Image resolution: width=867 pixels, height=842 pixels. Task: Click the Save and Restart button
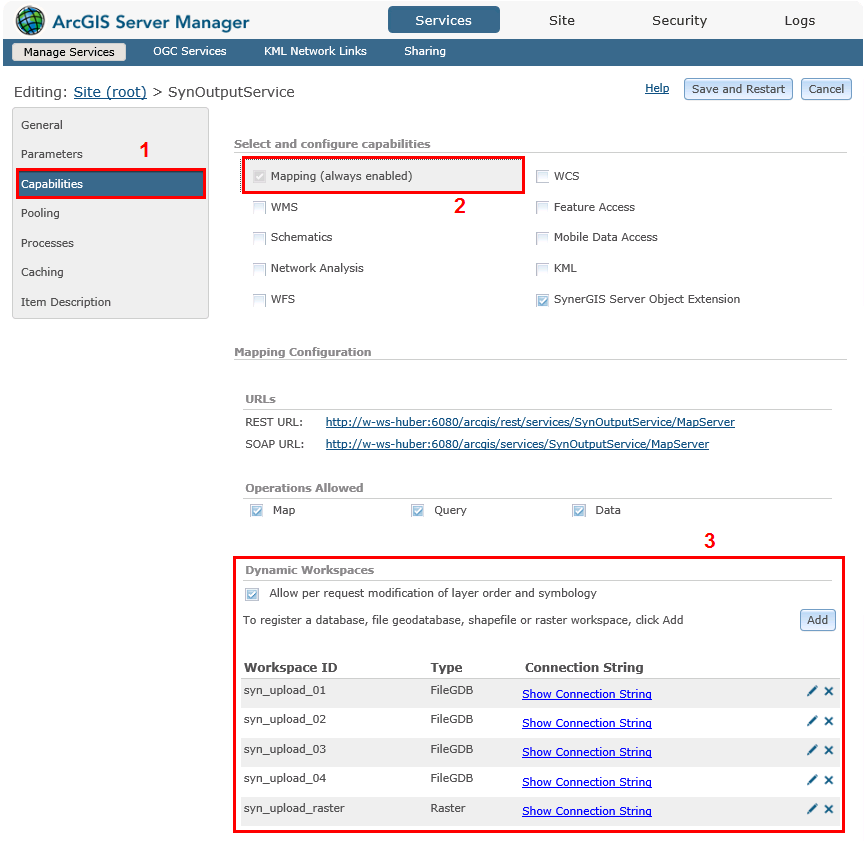[x=738, y=89]
